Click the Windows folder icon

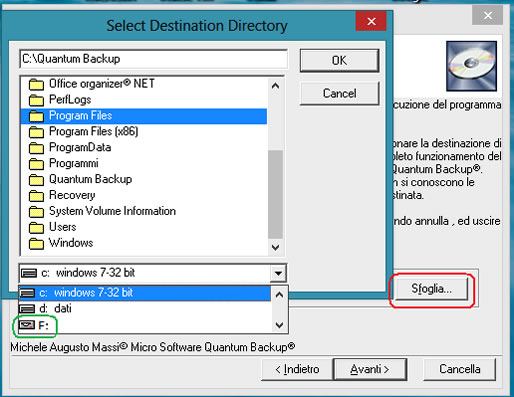click(x=36, y=244)
